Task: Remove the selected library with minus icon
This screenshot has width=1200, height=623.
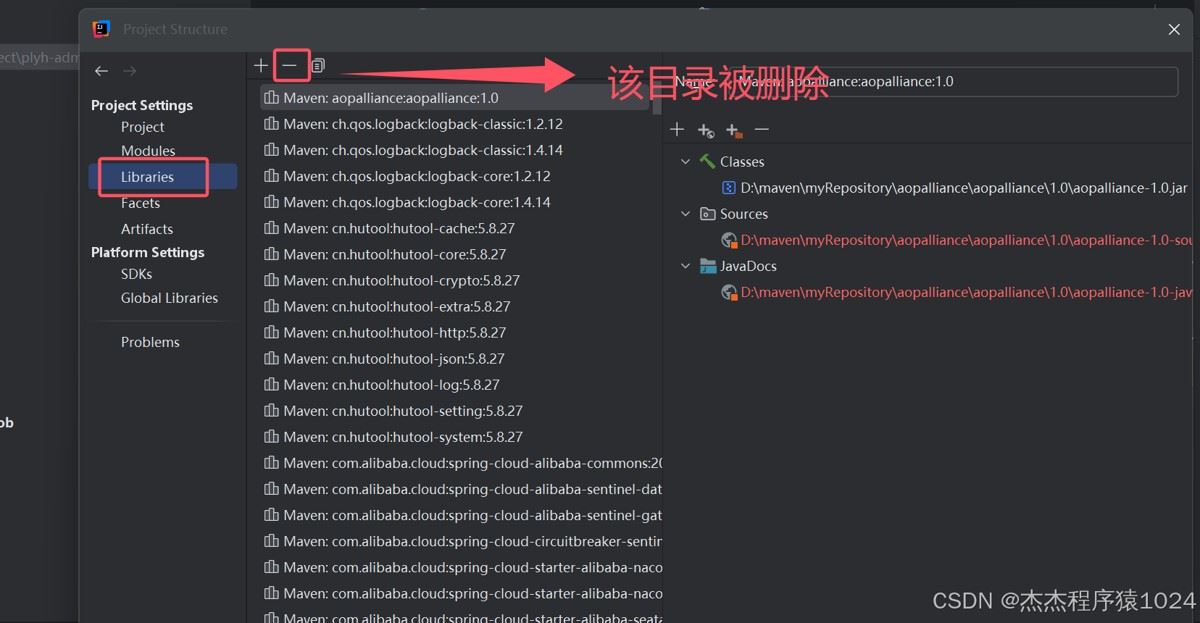Action: (289, 65)
